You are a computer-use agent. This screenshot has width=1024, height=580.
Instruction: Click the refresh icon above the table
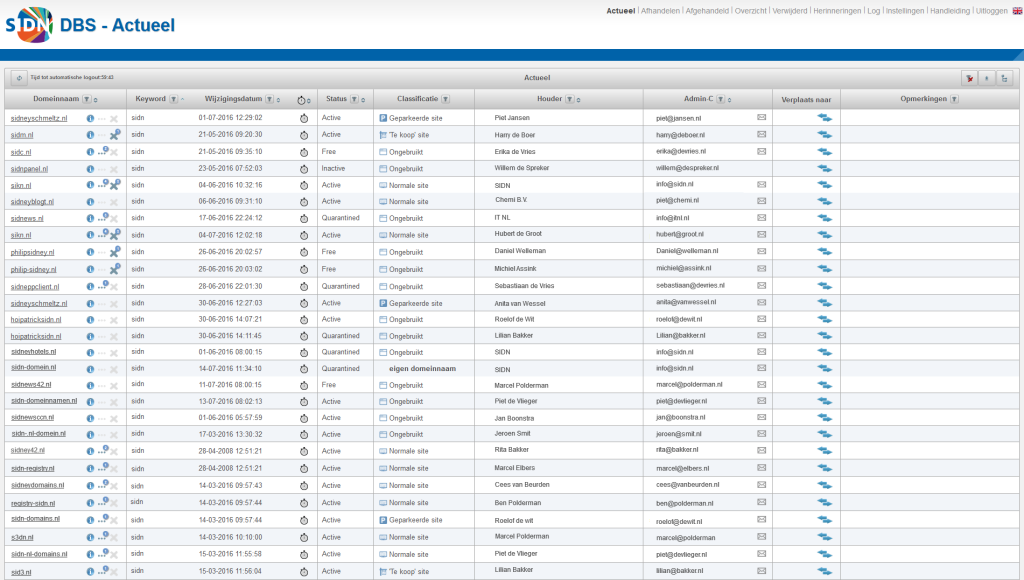17,77
